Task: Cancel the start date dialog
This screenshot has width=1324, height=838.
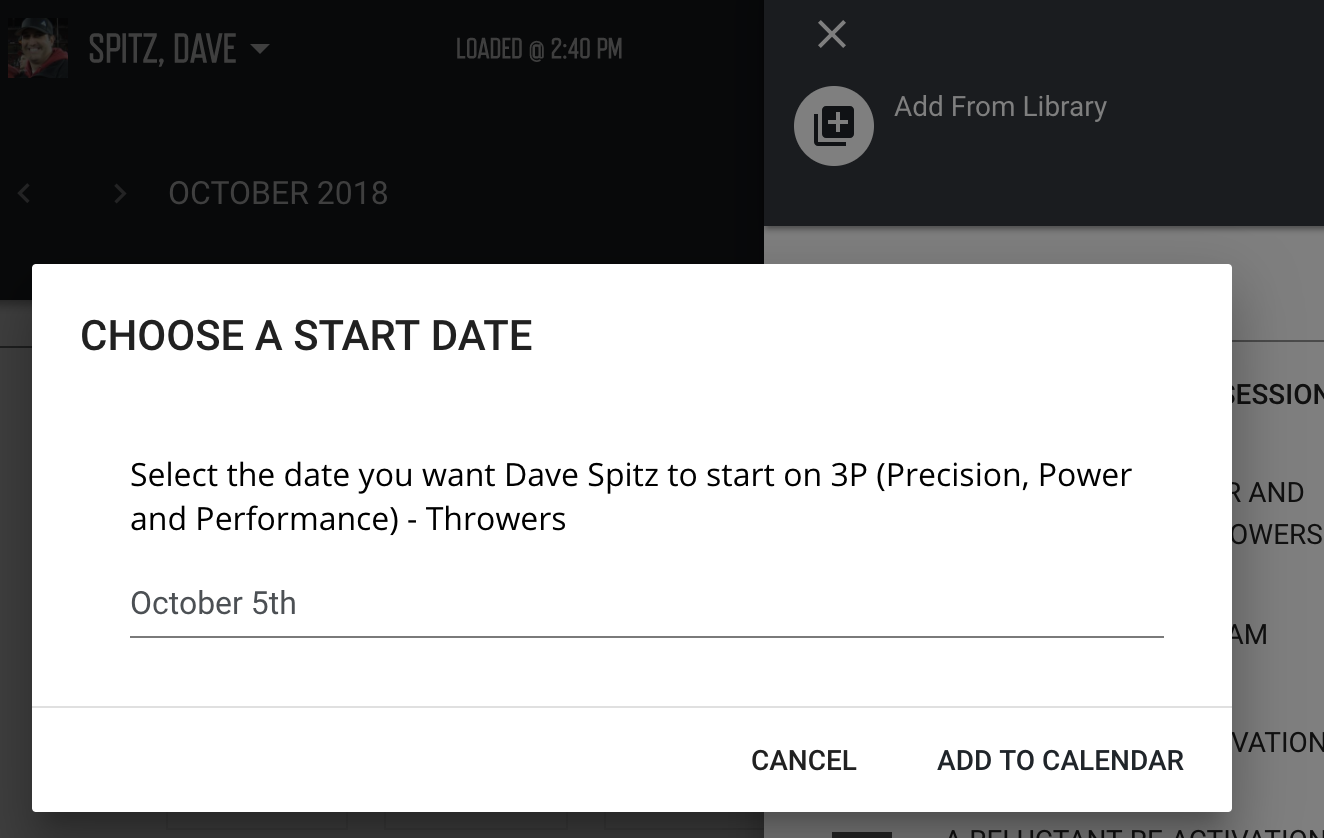Action: [x=803, y=760]
